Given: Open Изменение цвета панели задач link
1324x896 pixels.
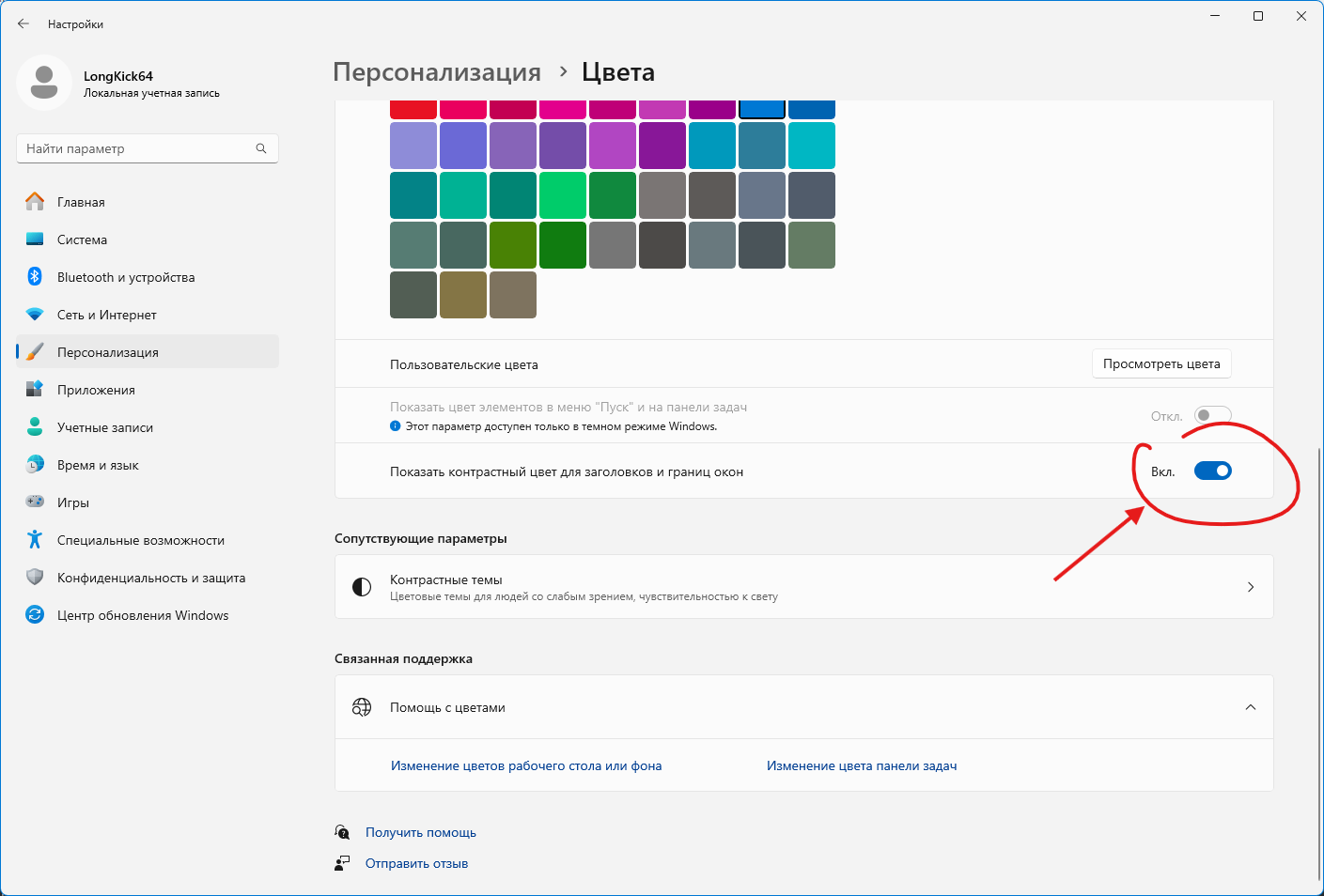Looking at the screenshot, I should point(862,765).
